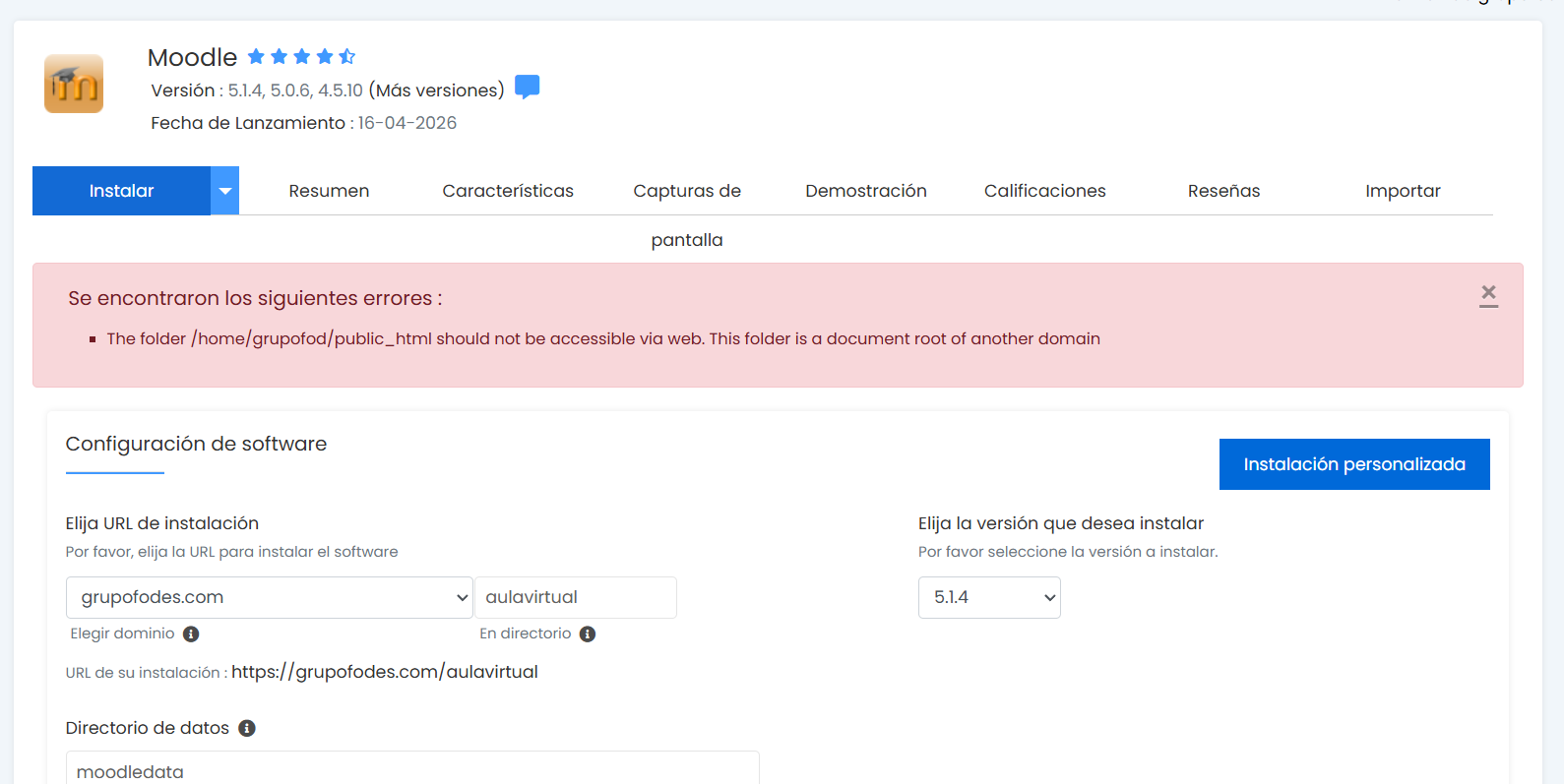Click the Moodle logo icon
The width and height of the screenshot is (1564, 784).
pos(74,84)
